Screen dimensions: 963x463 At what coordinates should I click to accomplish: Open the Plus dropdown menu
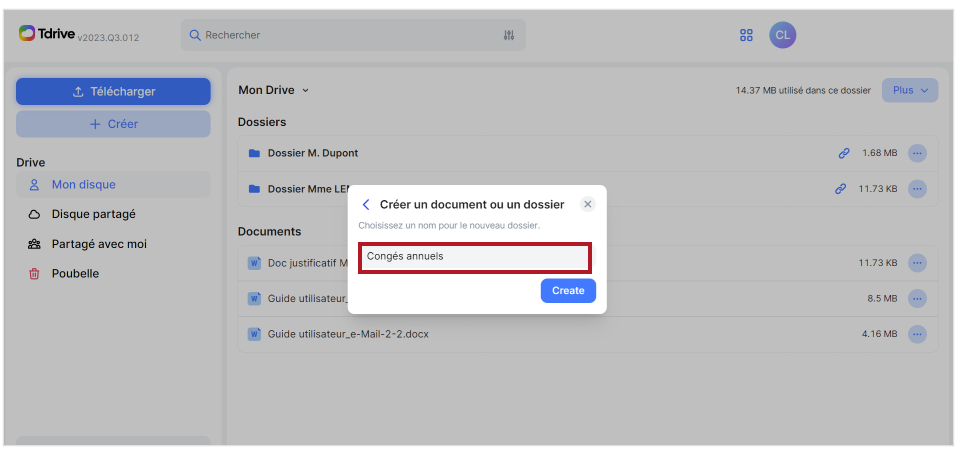(x=910, y=90)
